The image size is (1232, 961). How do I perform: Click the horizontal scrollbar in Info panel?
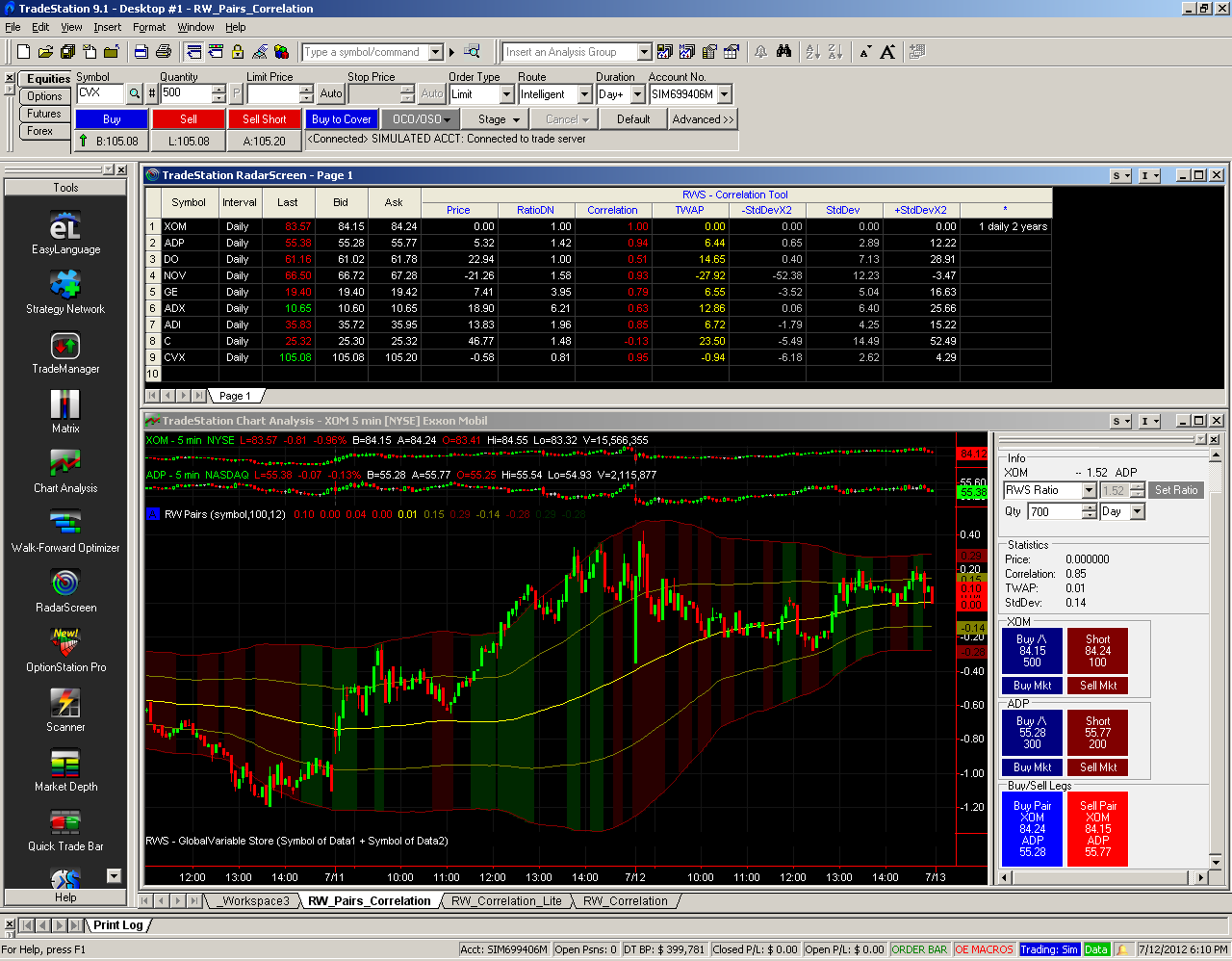1103,877
